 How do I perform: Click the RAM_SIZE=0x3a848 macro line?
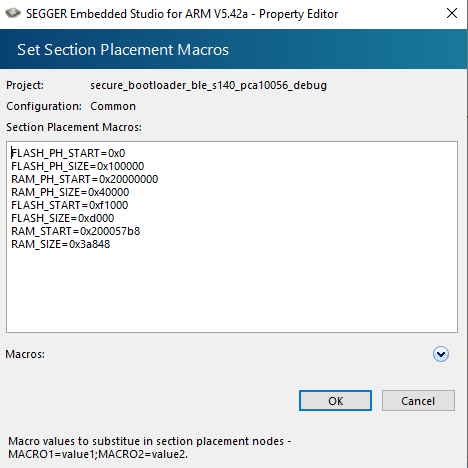61,244
